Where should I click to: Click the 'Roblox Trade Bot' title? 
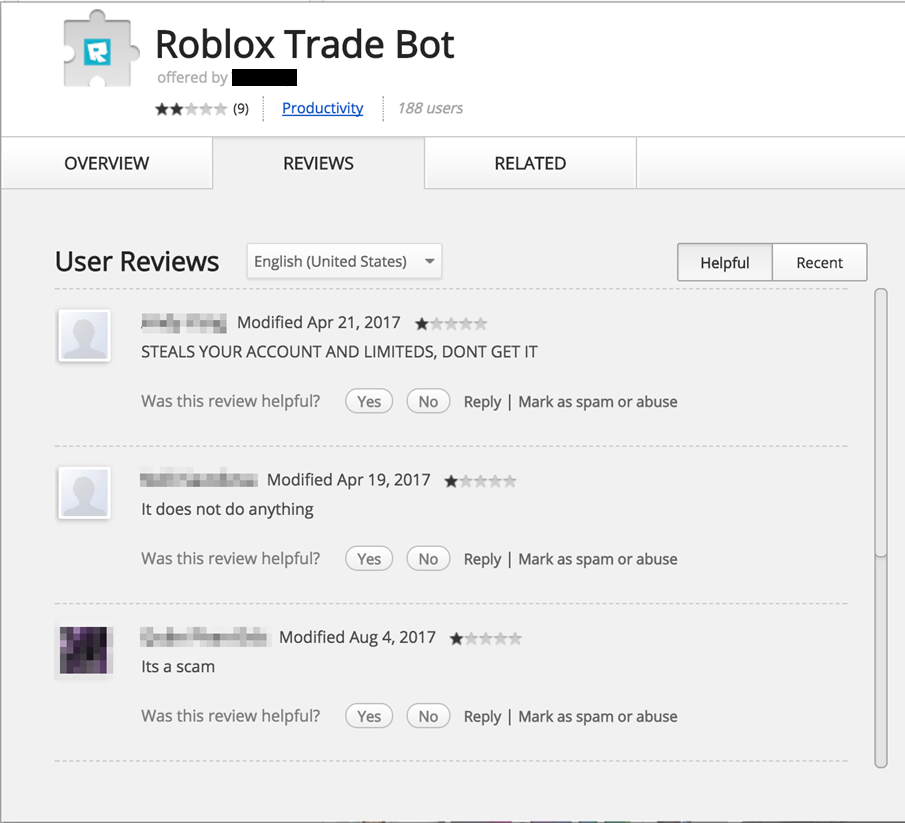point(305,44)
